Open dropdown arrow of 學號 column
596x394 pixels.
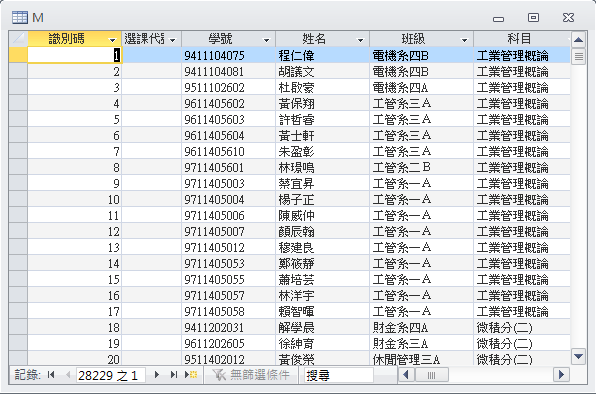(x=266, y=40)
